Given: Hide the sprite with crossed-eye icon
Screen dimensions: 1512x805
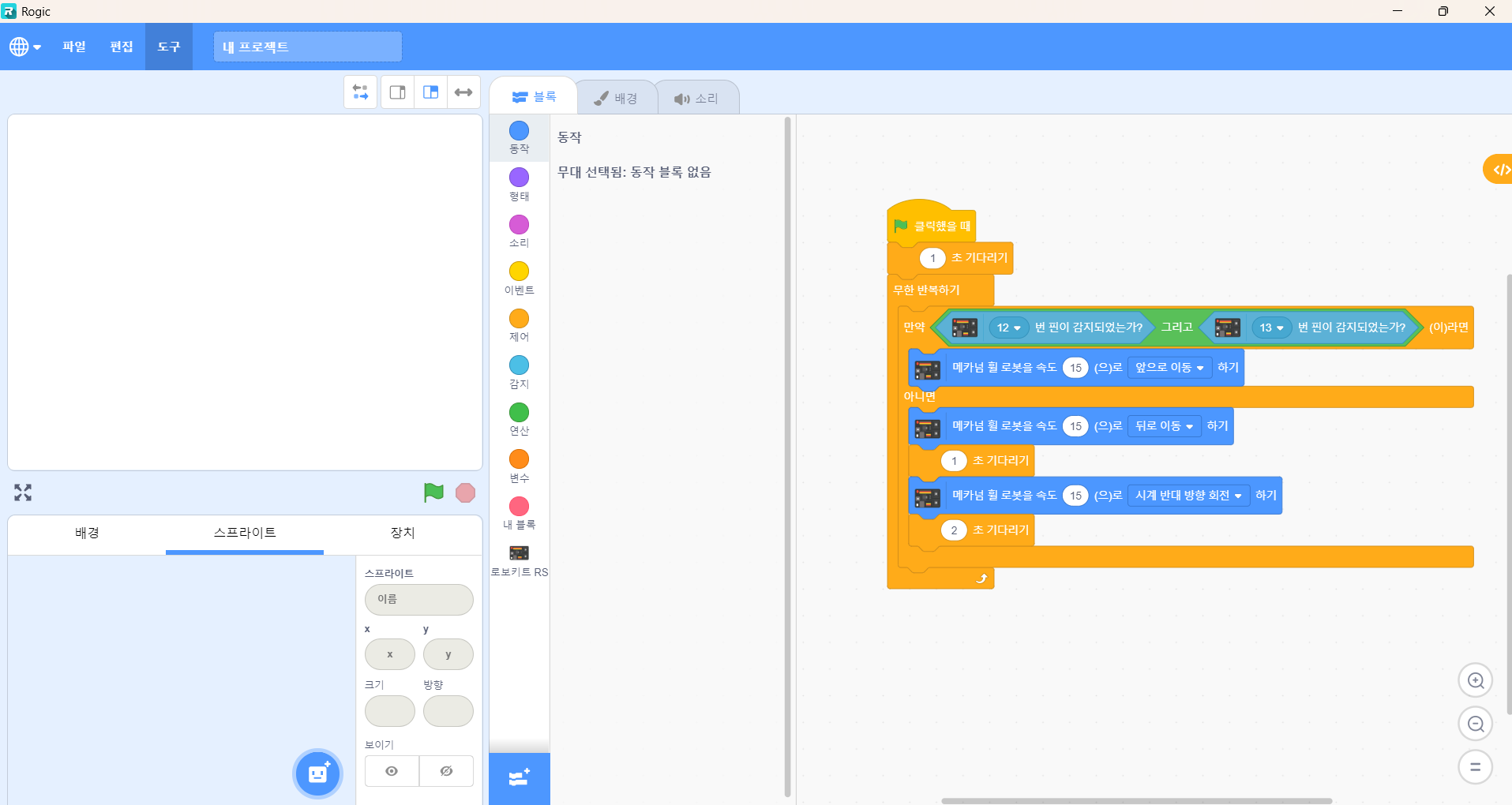Looking at the screenshot, I should (x=446, y=771).
